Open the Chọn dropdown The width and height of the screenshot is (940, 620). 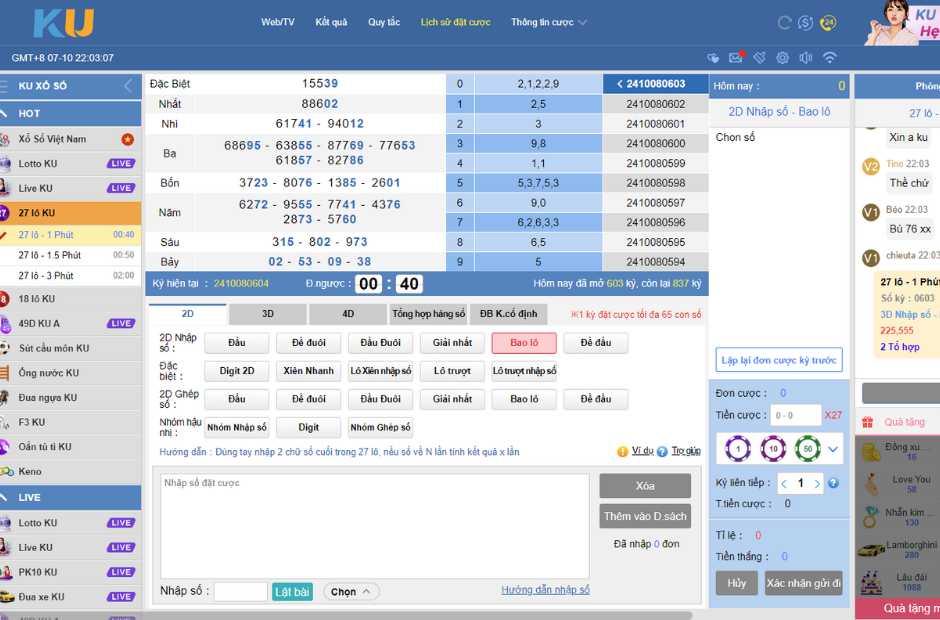click(x=351, y=592)
